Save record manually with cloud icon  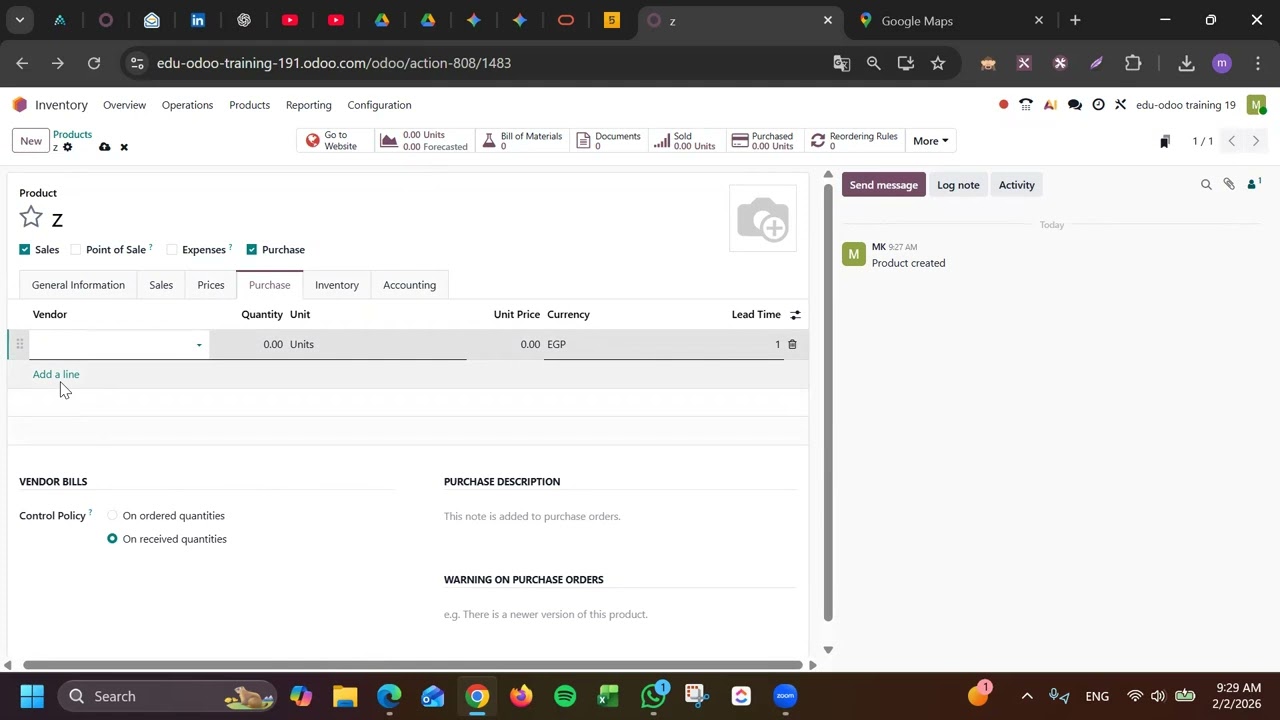[x=104, y=147]
